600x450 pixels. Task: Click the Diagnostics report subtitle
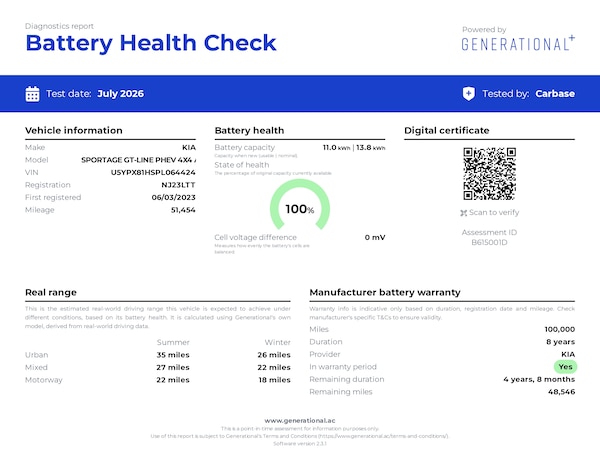point(59,26)
